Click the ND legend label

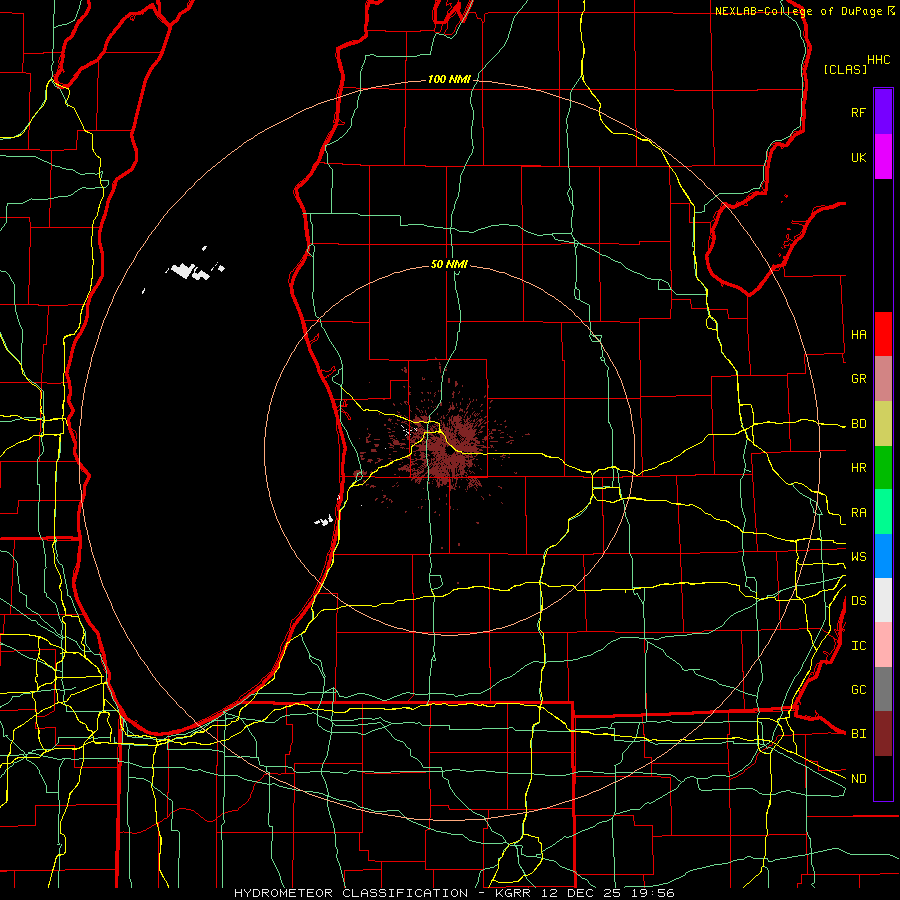click(858, 779)
